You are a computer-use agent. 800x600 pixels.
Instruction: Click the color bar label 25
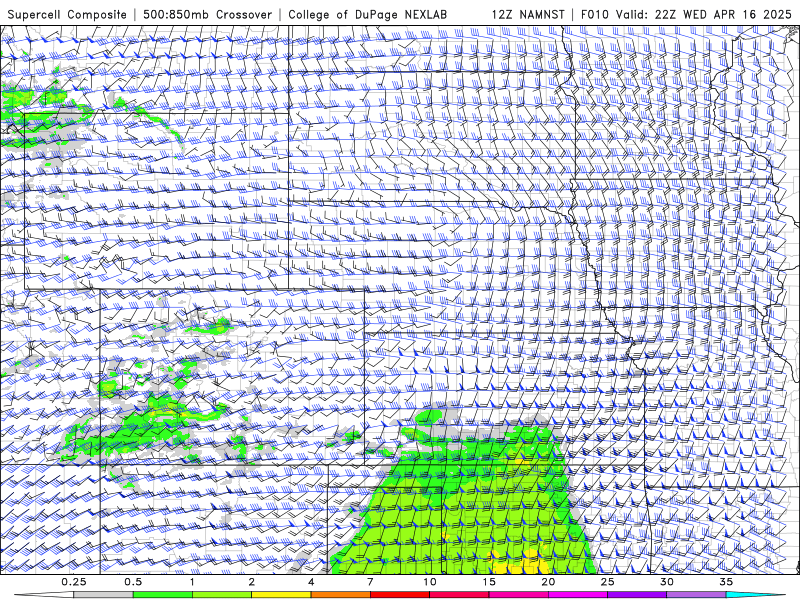pos(607,582)
